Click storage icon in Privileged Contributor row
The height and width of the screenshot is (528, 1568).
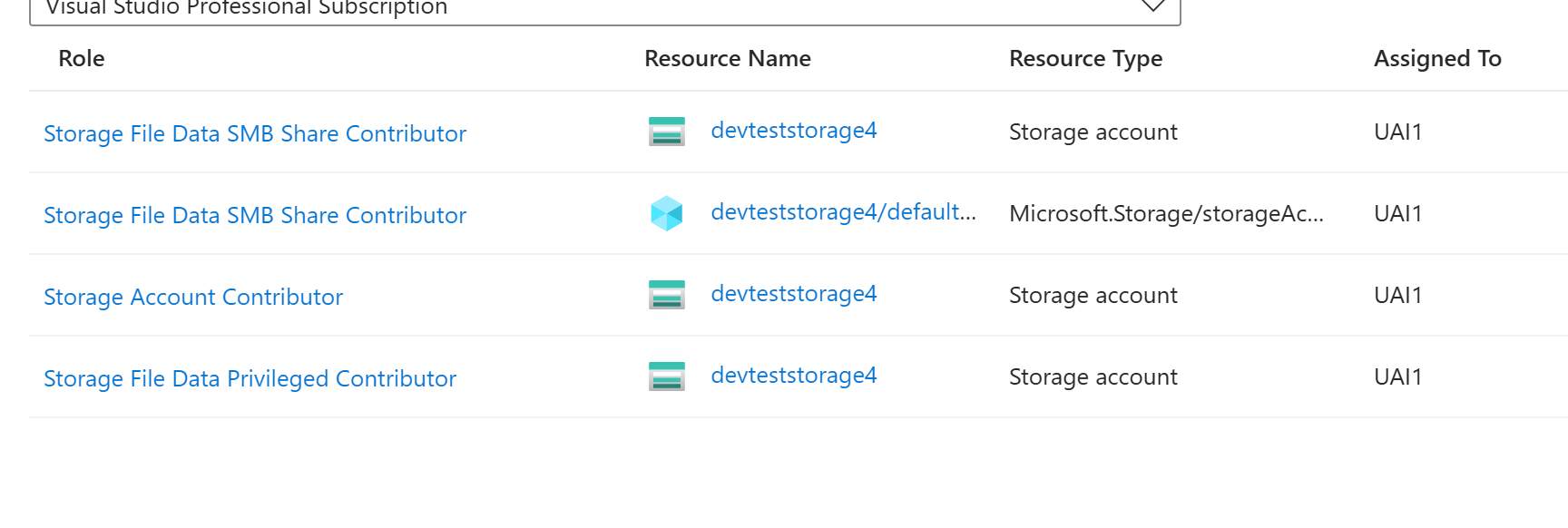(667, 376)
